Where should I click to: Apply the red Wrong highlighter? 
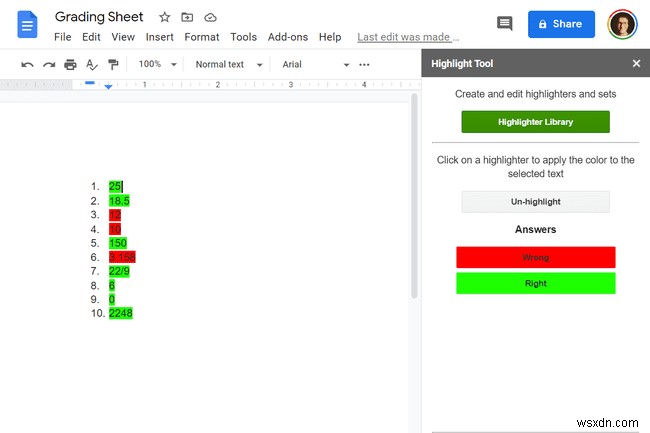click(x=536, y=257)
